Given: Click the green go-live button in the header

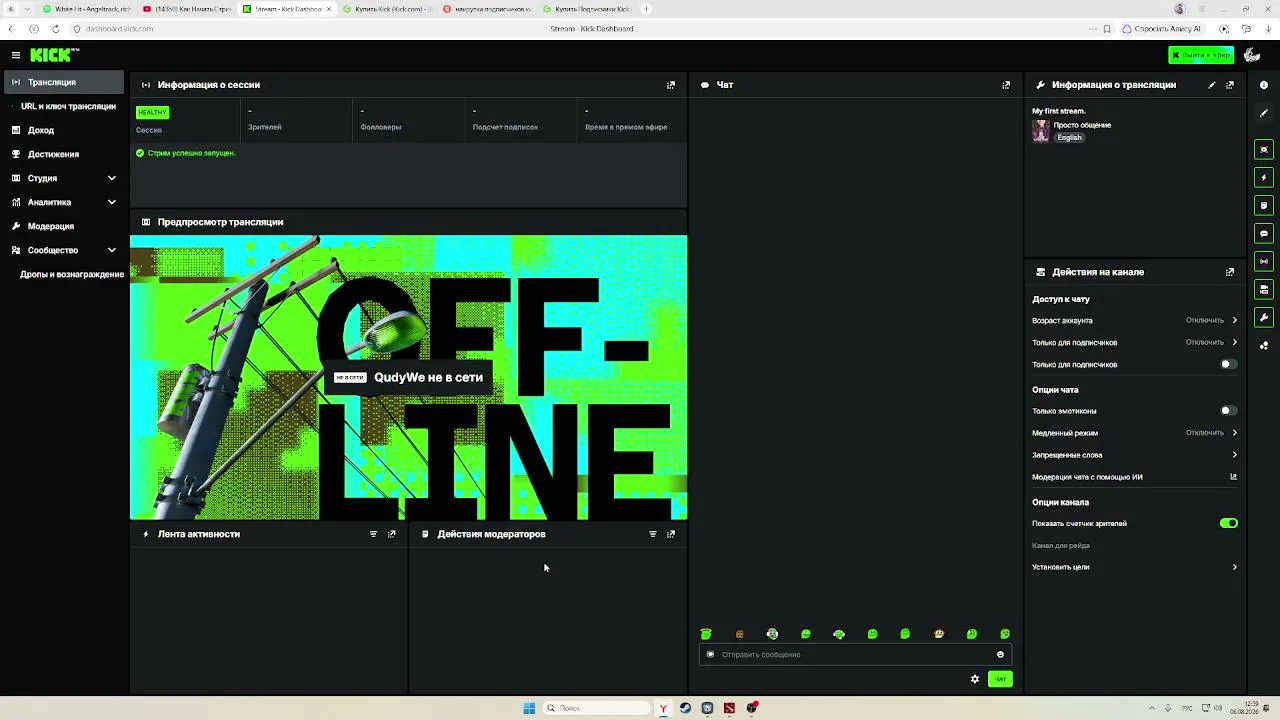Looking at the screenshot, I should click(1201, 55).
